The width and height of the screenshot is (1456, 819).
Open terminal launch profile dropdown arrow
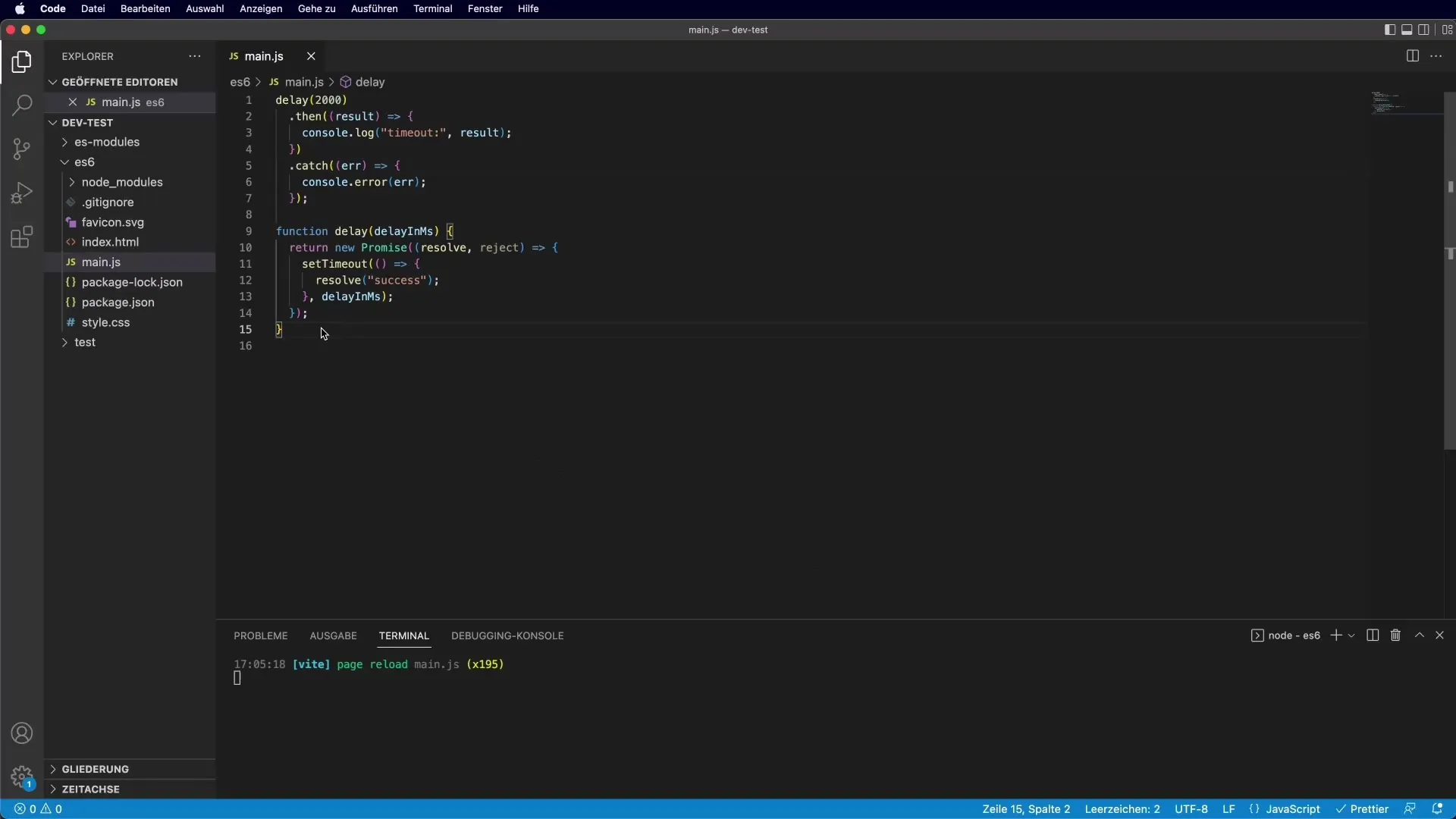1351,636
